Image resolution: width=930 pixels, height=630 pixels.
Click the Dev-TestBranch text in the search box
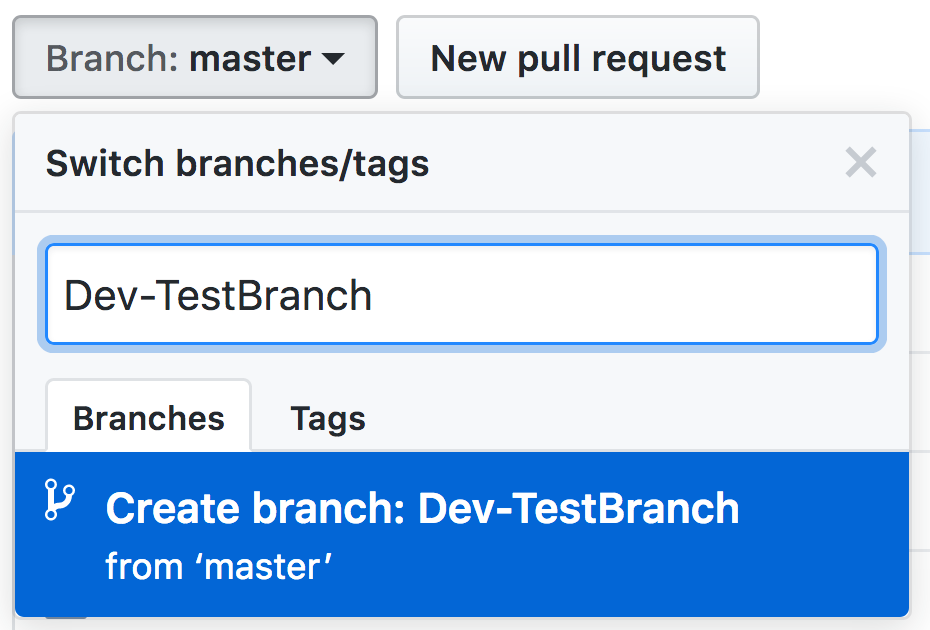[218, 296]
